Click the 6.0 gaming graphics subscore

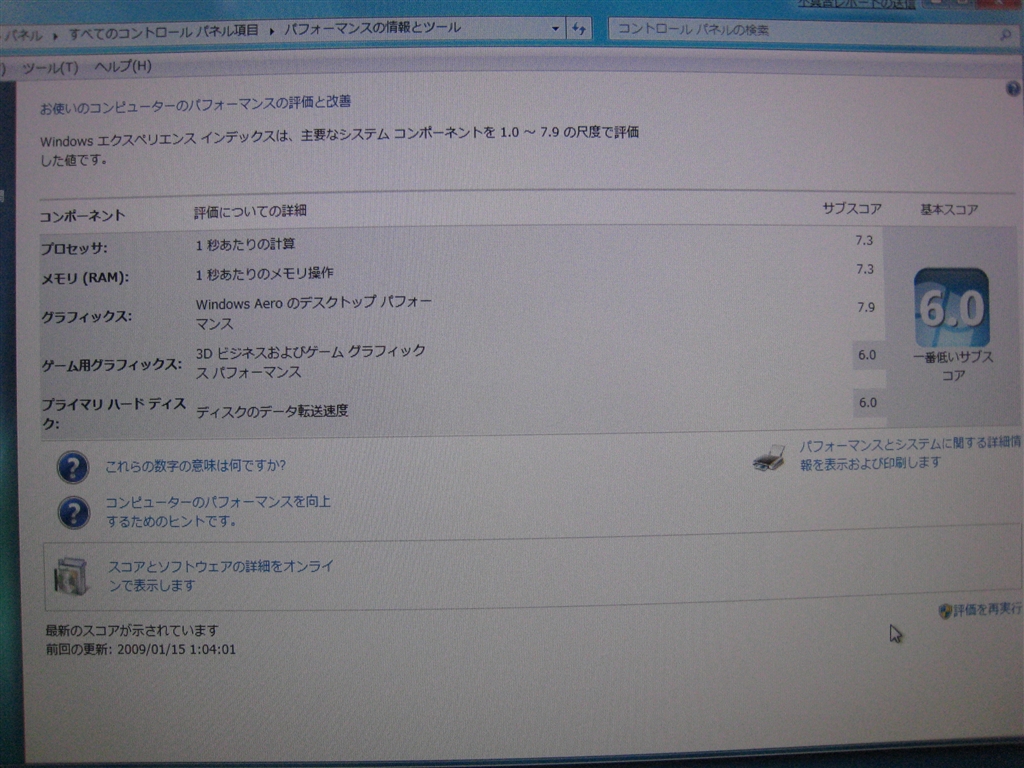[x=867, y=355]
